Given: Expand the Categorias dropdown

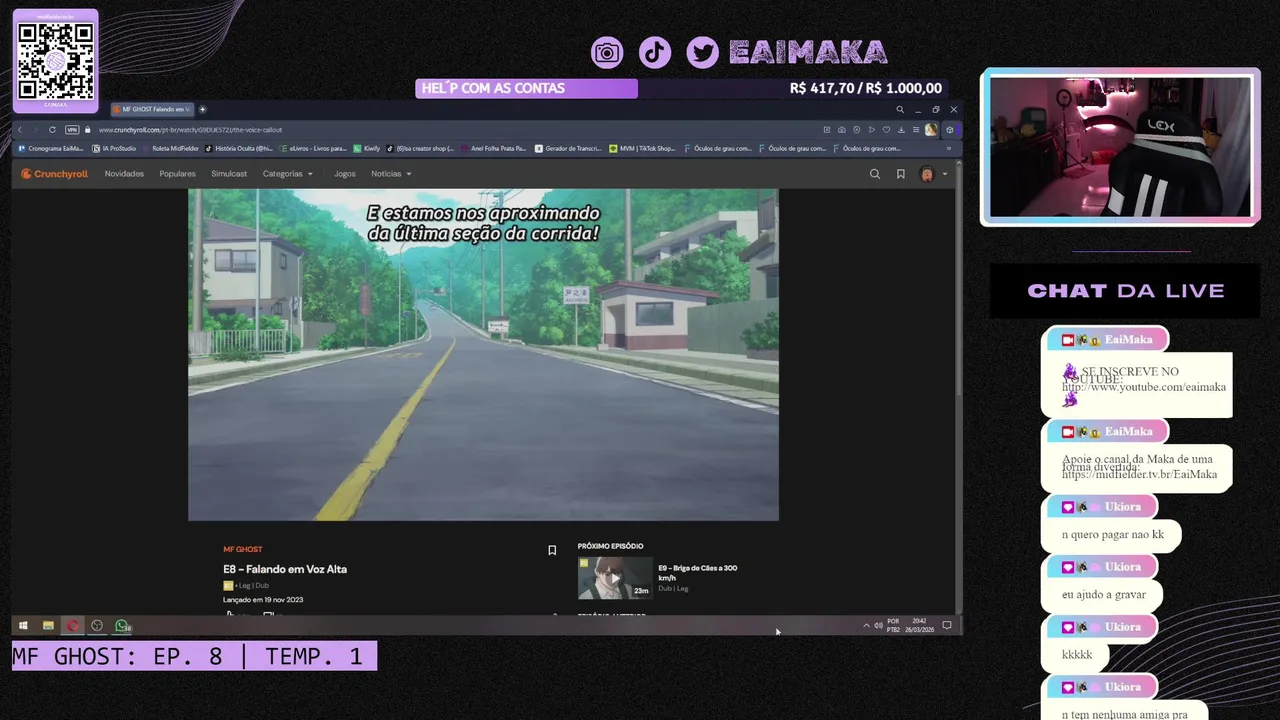Looking at the screenshot, I should coord(288,174).
